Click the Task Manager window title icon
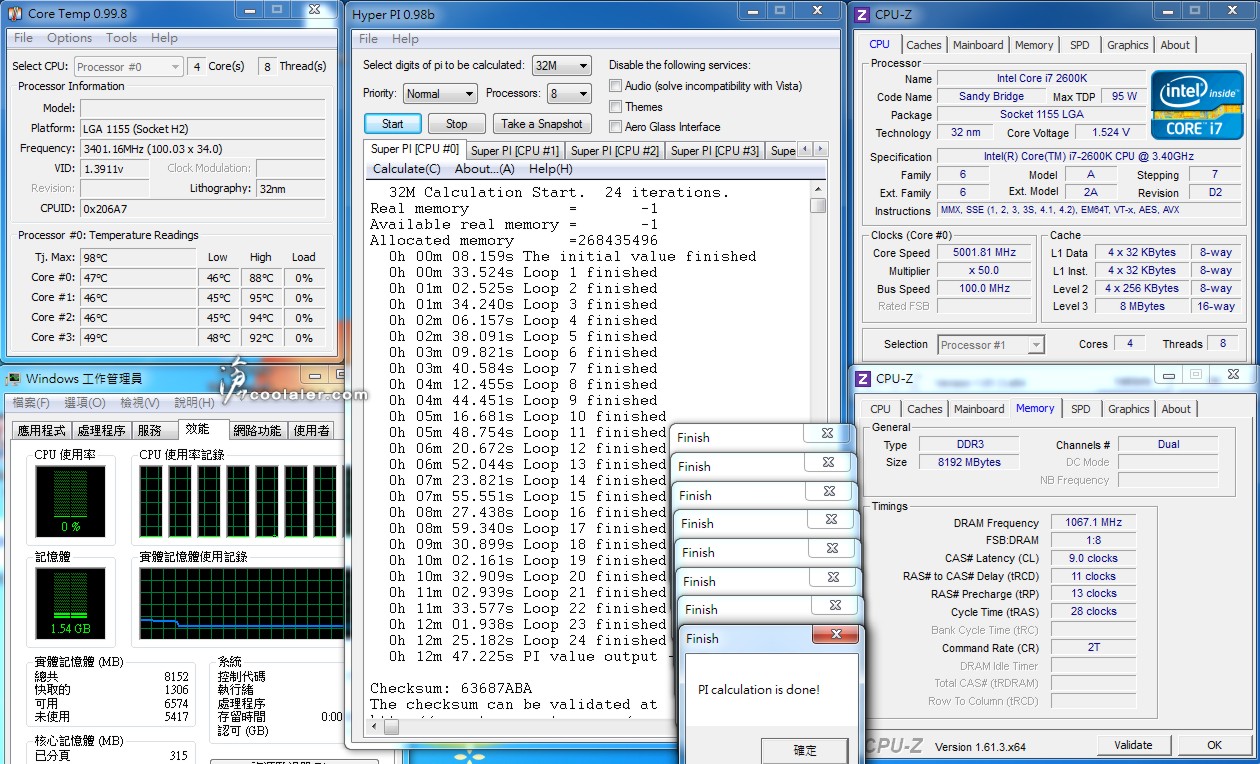 14,379
